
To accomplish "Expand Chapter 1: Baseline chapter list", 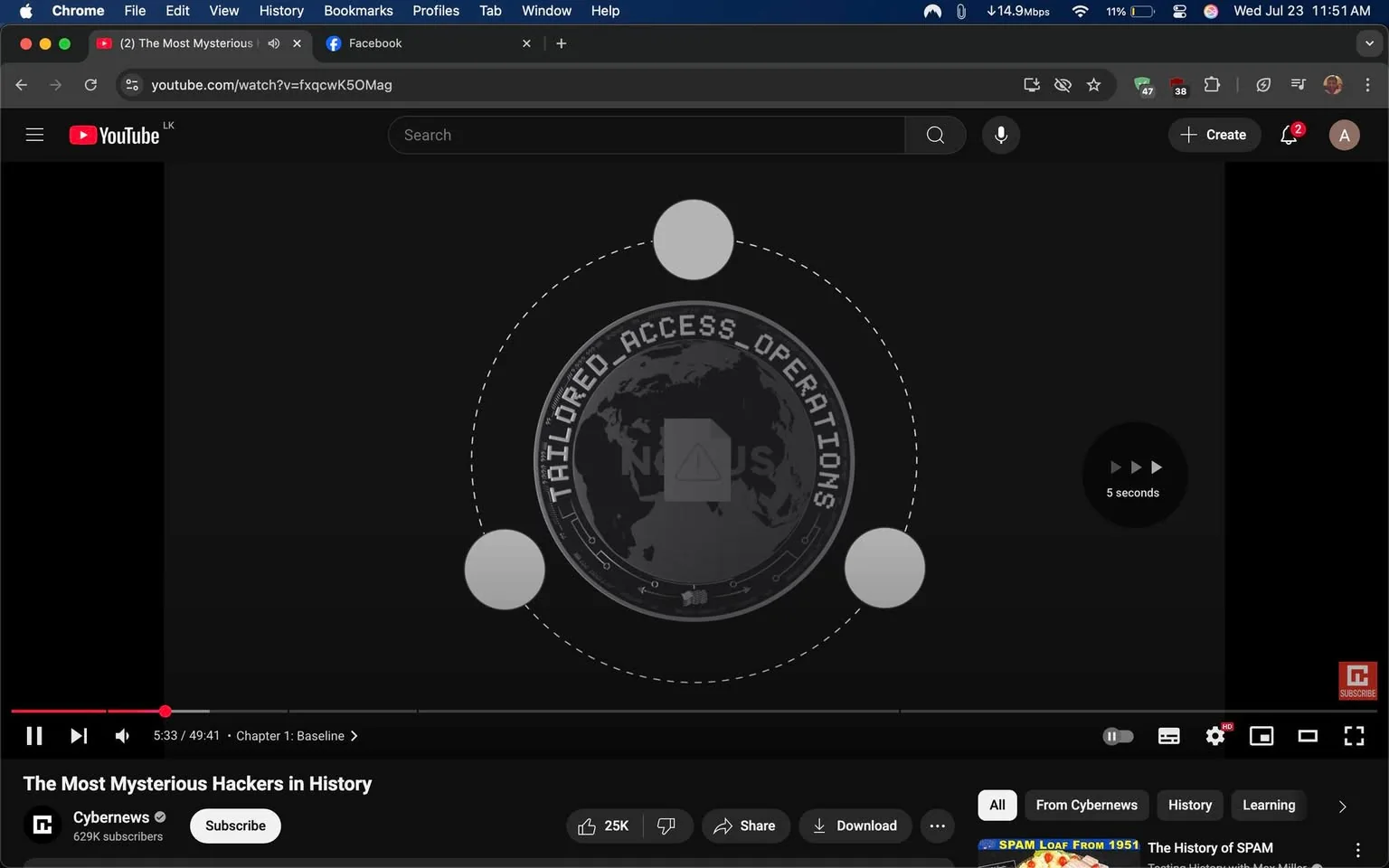I will point(297,736).
